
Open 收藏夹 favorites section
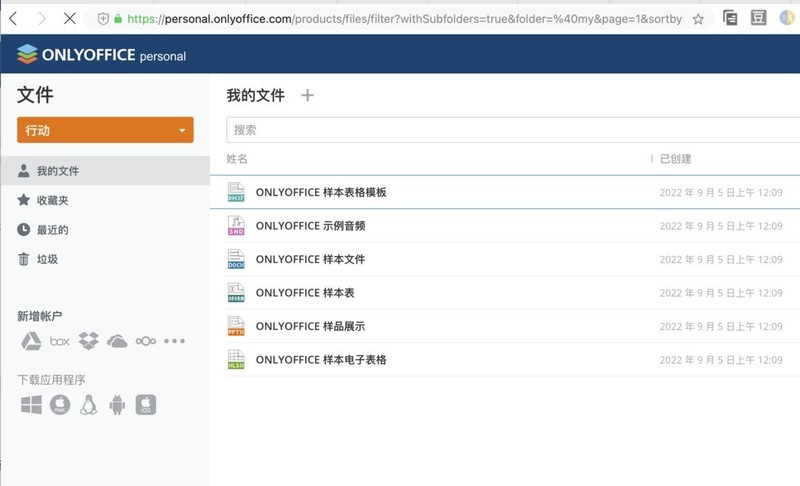point(52,200)
